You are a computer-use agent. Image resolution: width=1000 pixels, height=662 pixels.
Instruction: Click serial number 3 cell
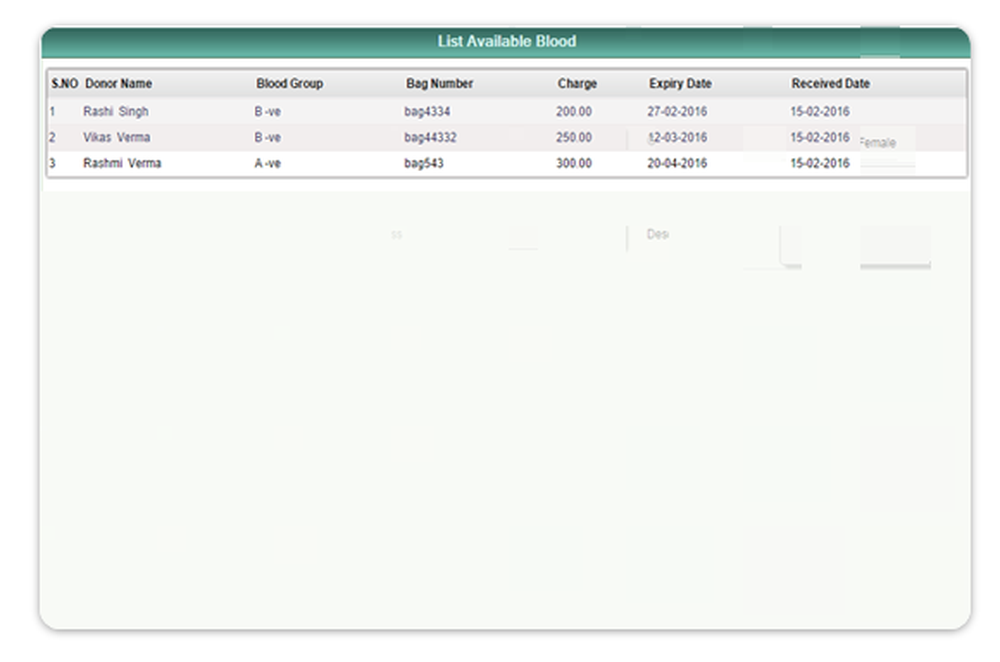coord(52,163)
